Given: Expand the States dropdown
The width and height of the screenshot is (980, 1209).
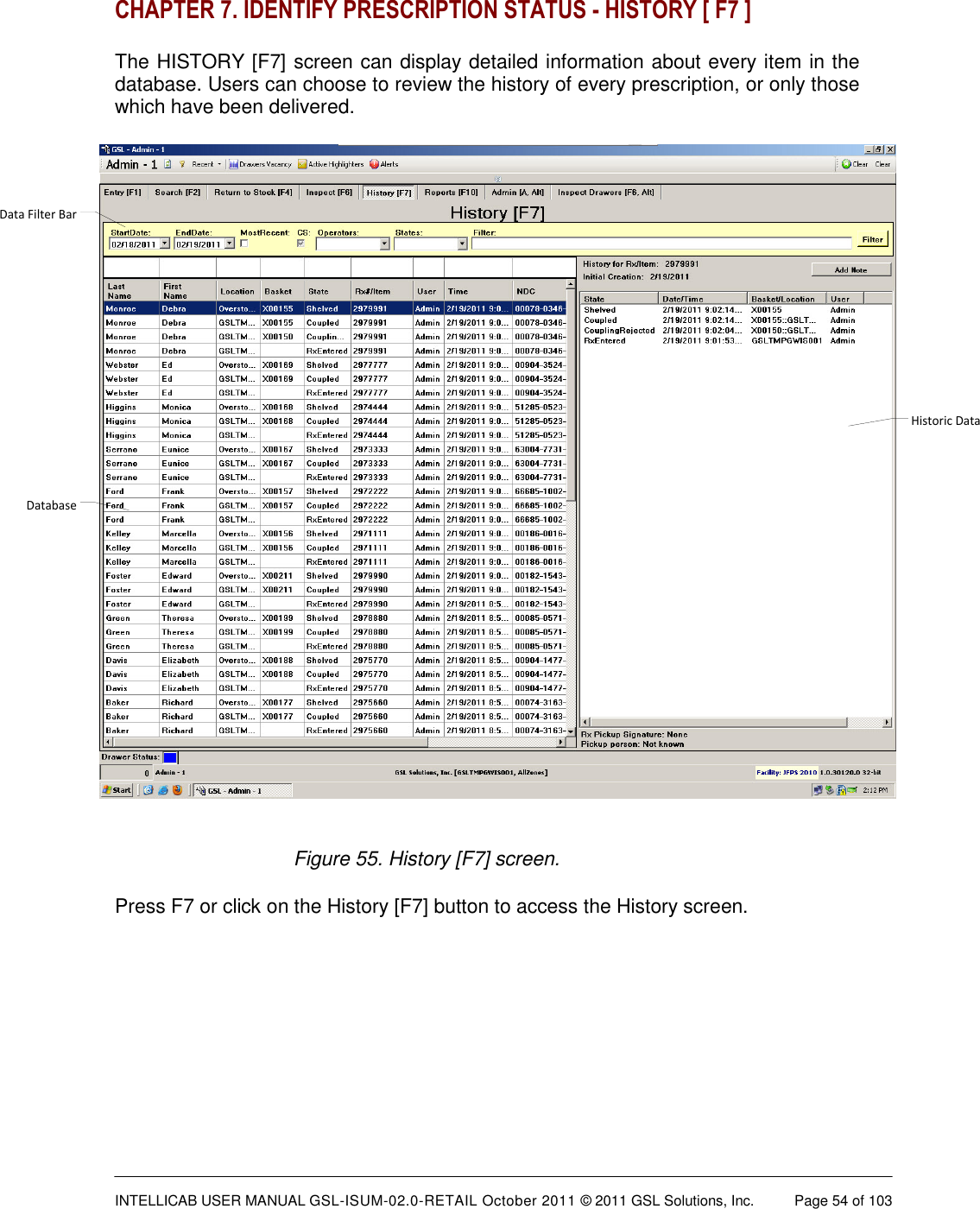Looking at the screenshot, I should (464, 244).
